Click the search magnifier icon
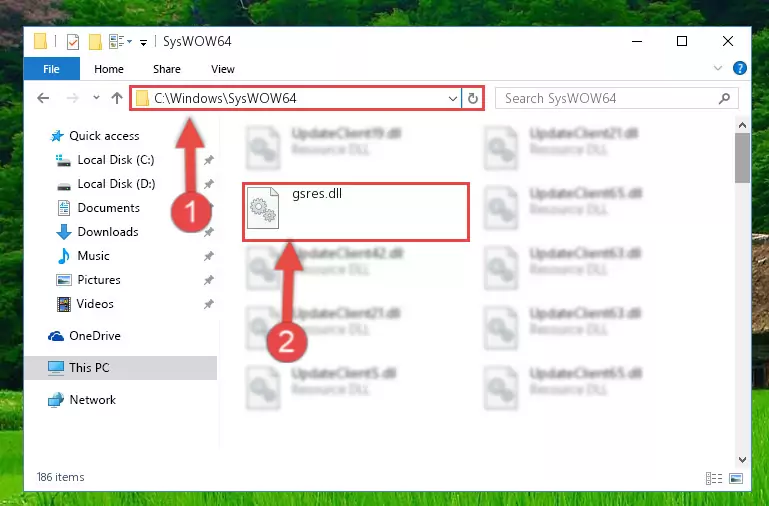Viewport: 769px width, 506px height. click(724, 99)
